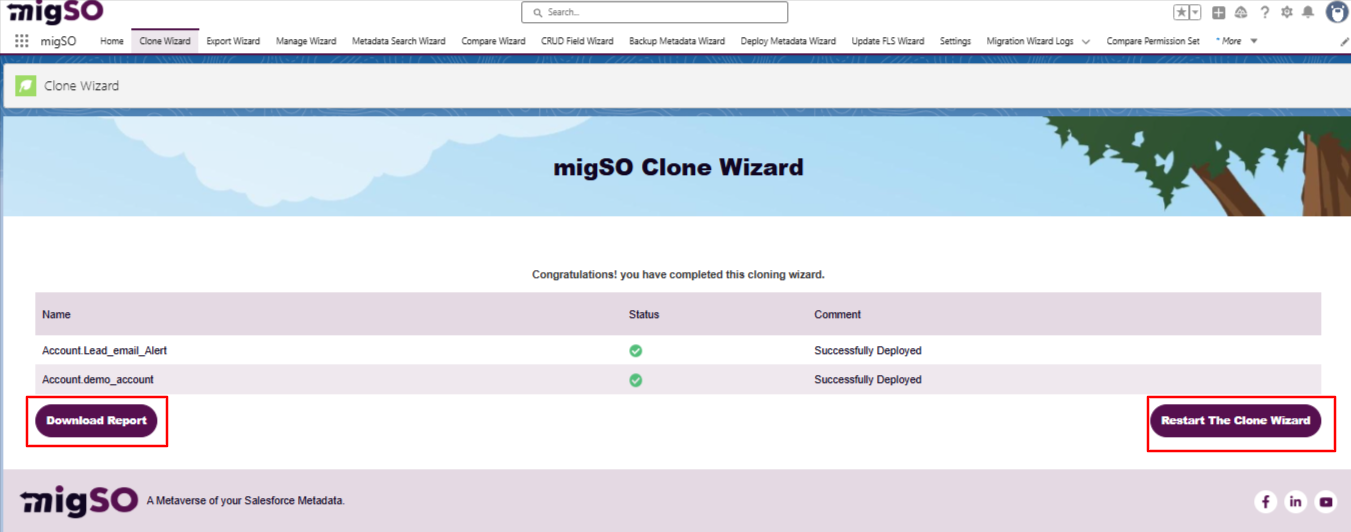This screenshot has width=1351, height=532.
Task: Open the migSO Facebook page icon
Action: (1265, 501)
